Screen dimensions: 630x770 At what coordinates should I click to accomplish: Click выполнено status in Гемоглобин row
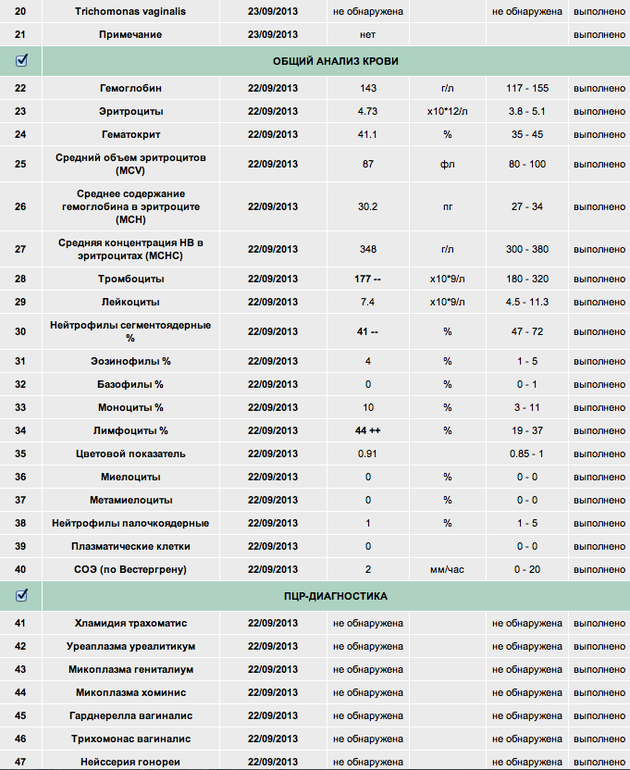point(600,88)
